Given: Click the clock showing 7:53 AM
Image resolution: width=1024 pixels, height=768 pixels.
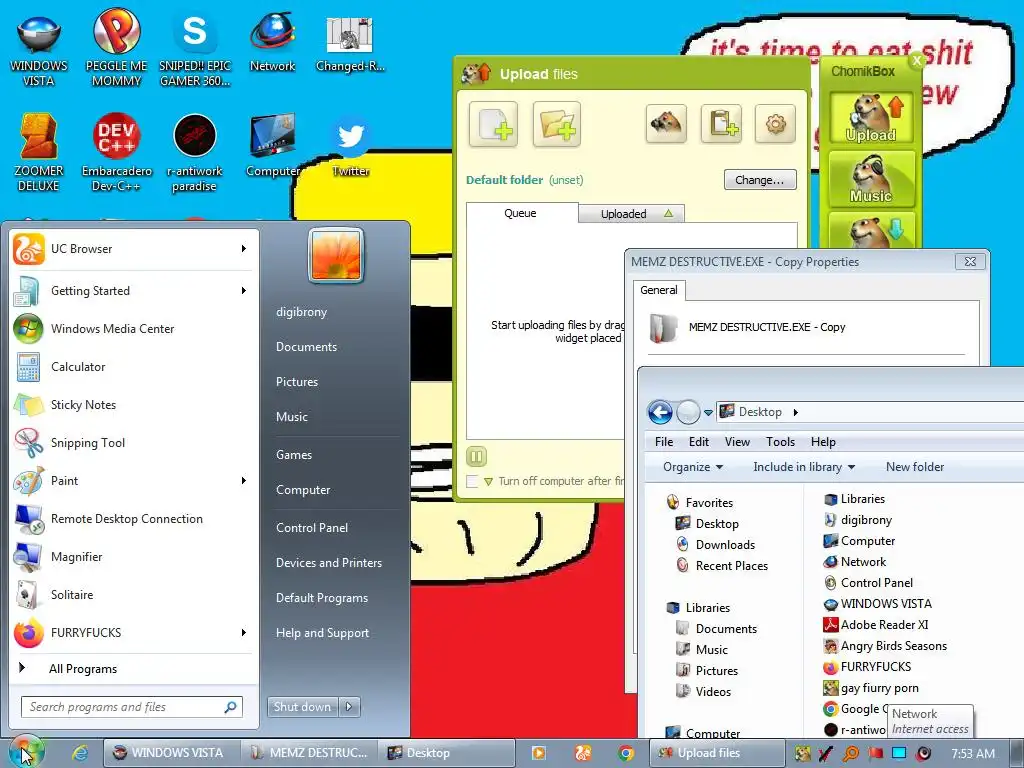Looking at the screenshot, I should click(x=972, y=753).
